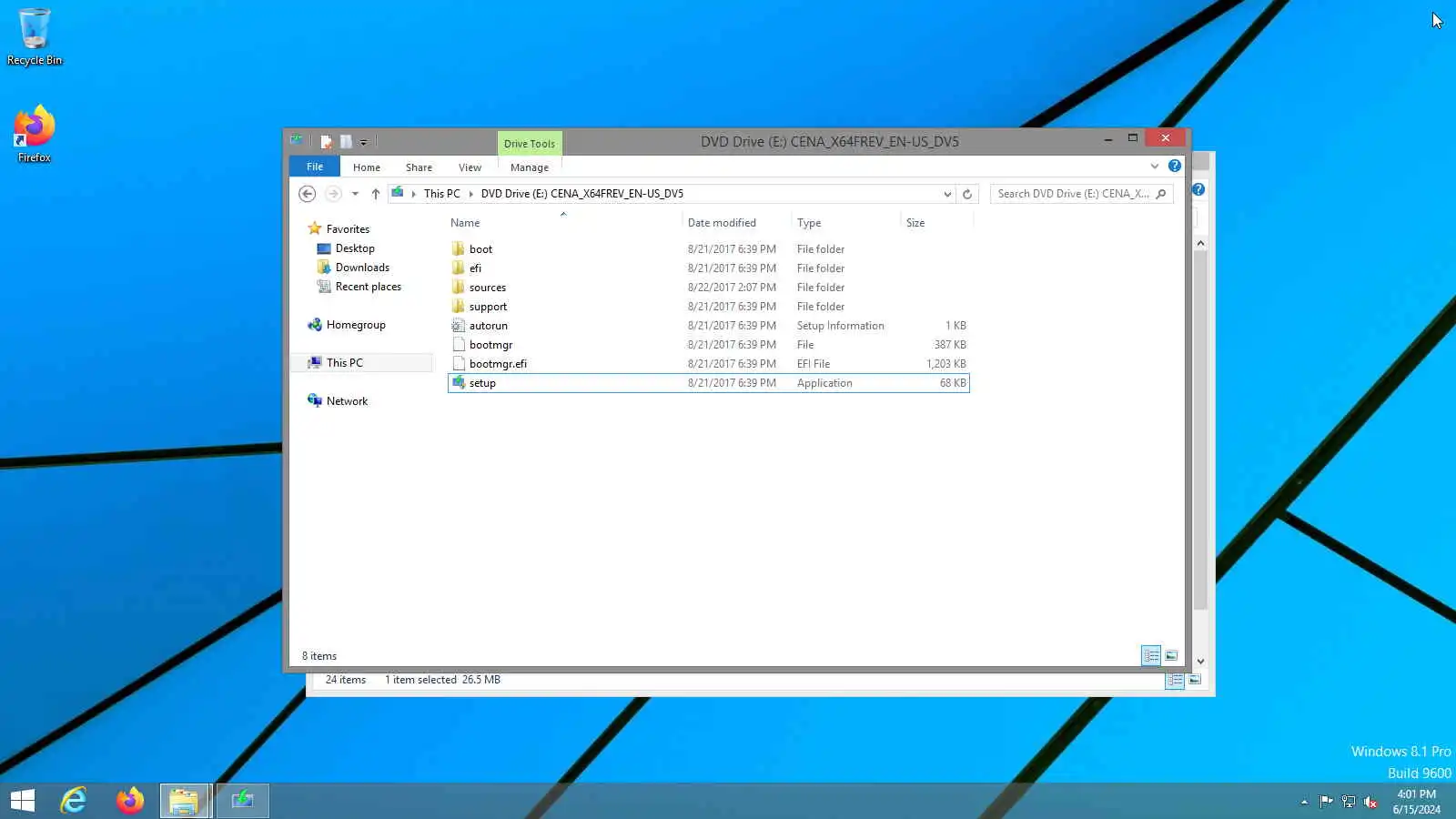Switch to the Home ribbon tab
This screenshot has height=819, width=1456.
pos(367,167)
